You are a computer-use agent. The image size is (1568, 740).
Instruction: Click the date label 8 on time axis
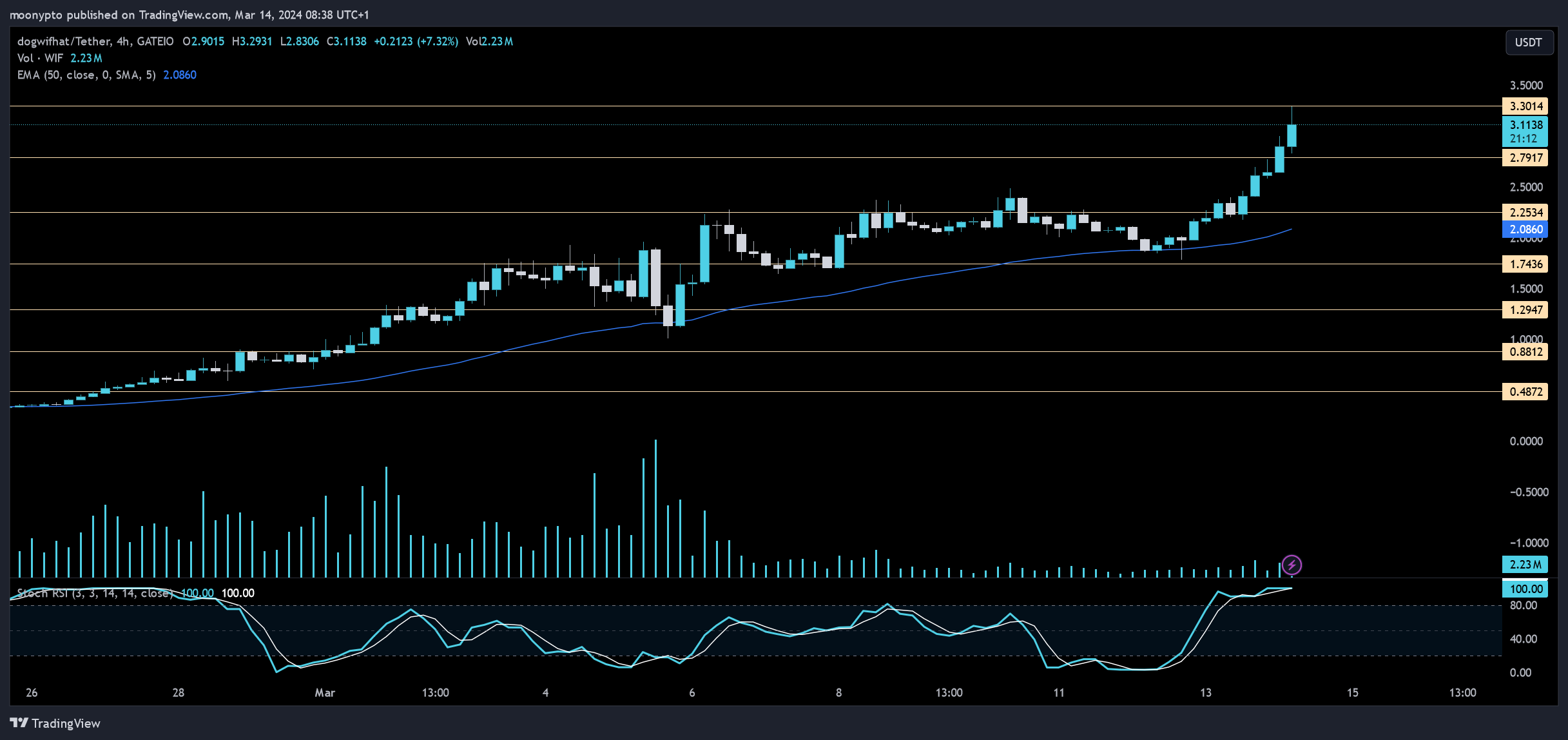point(838,692)
